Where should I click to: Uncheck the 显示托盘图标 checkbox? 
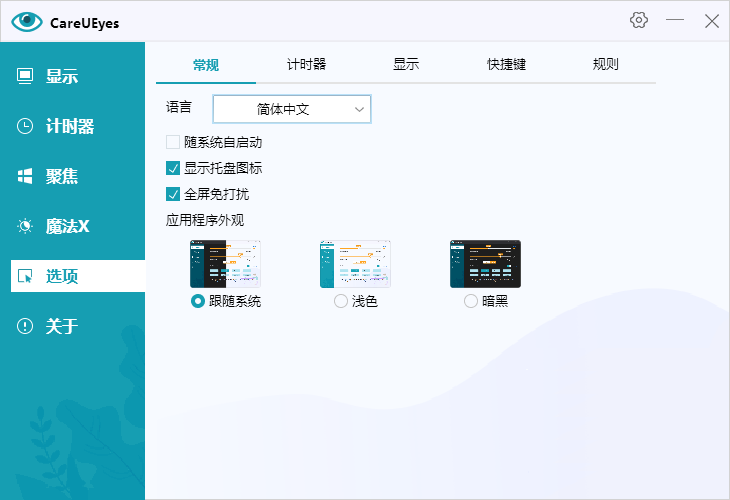tap(173, 168)
